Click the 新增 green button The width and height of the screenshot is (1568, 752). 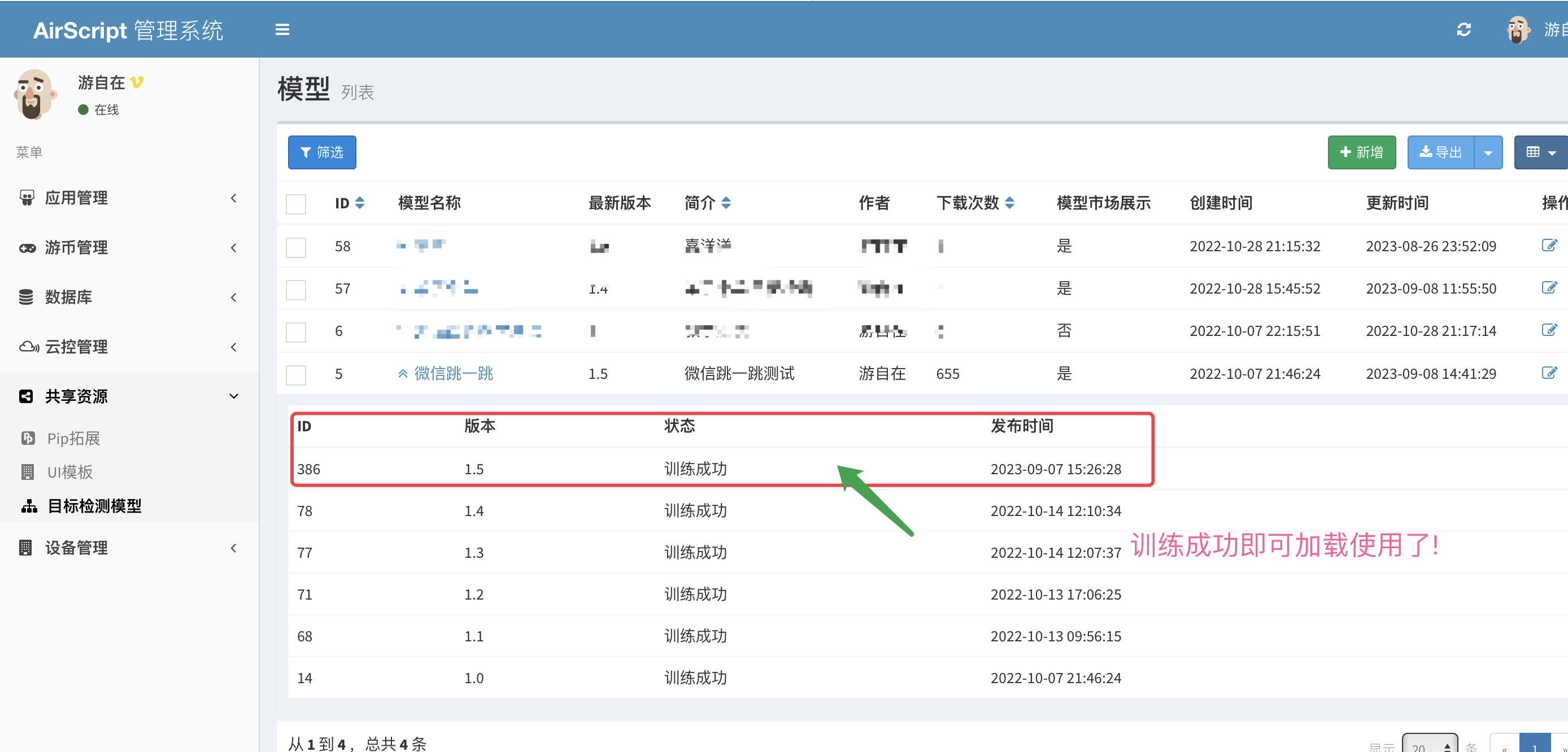tap(1361, 152)
